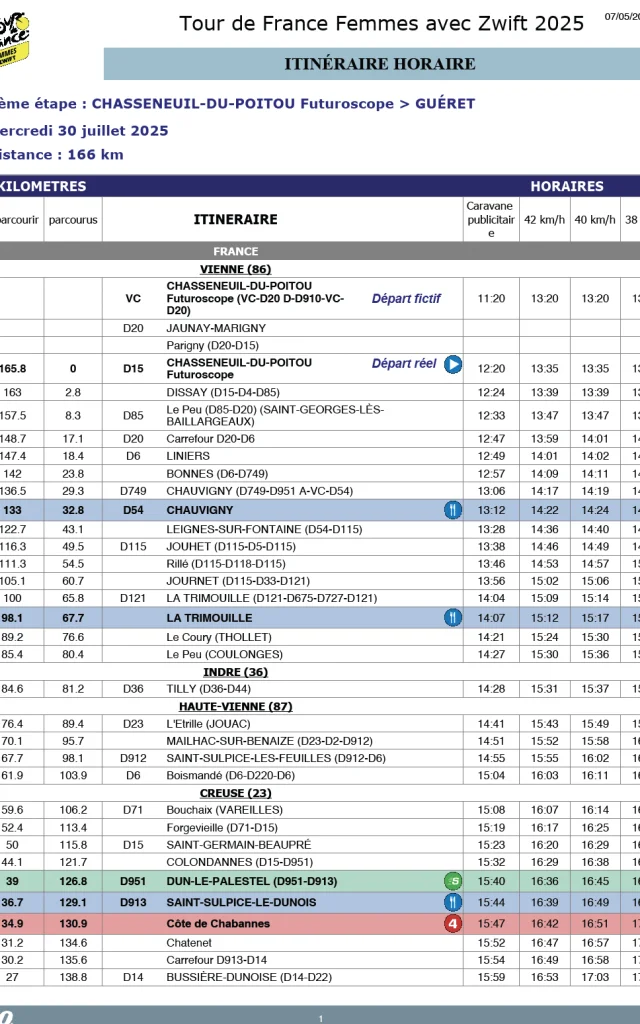Click the road code VC at Départ fictif
This screenshot has height=1024, width=640.
(x=133, y=298)
